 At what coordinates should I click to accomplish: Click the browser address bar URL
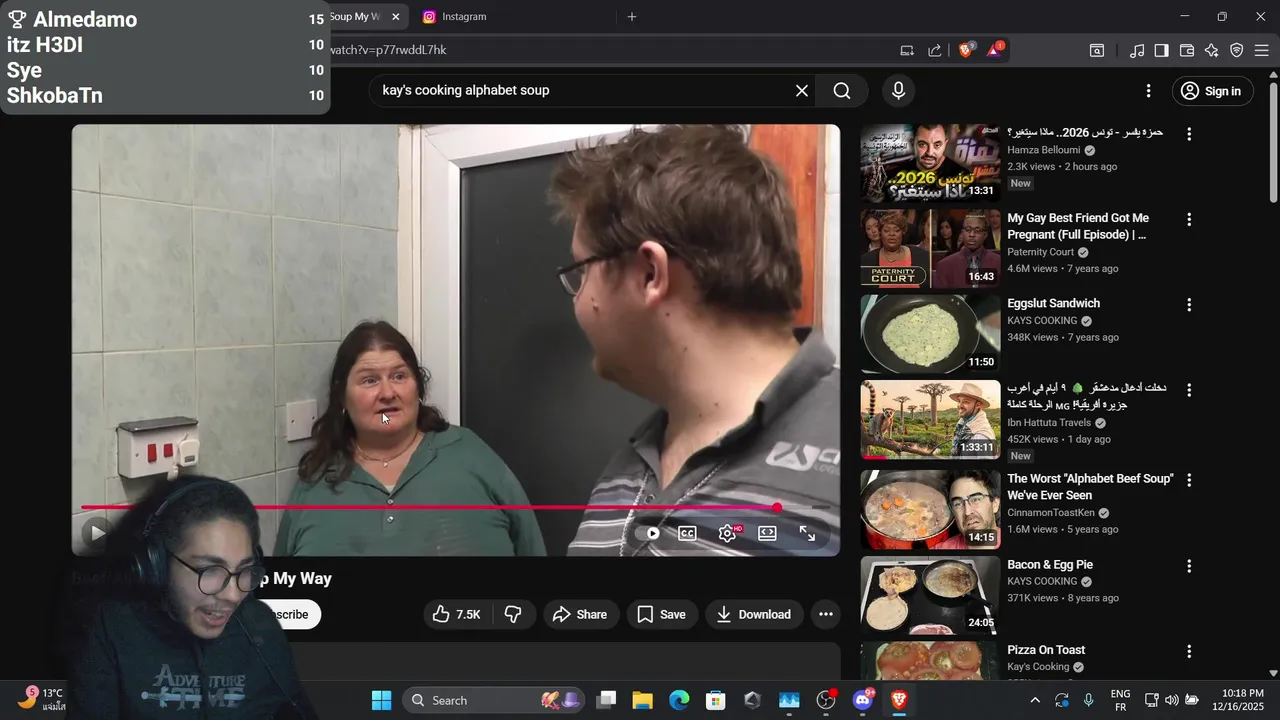pyautogui.click(x=388, y=50)
